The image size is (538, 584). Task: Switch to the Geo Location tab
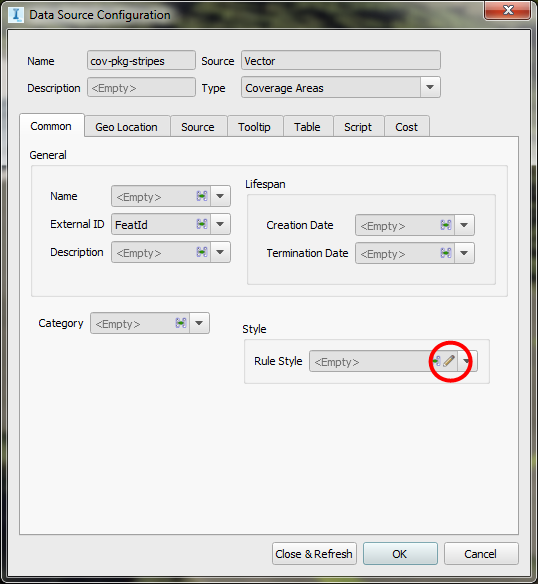click(x=127, y=127)
